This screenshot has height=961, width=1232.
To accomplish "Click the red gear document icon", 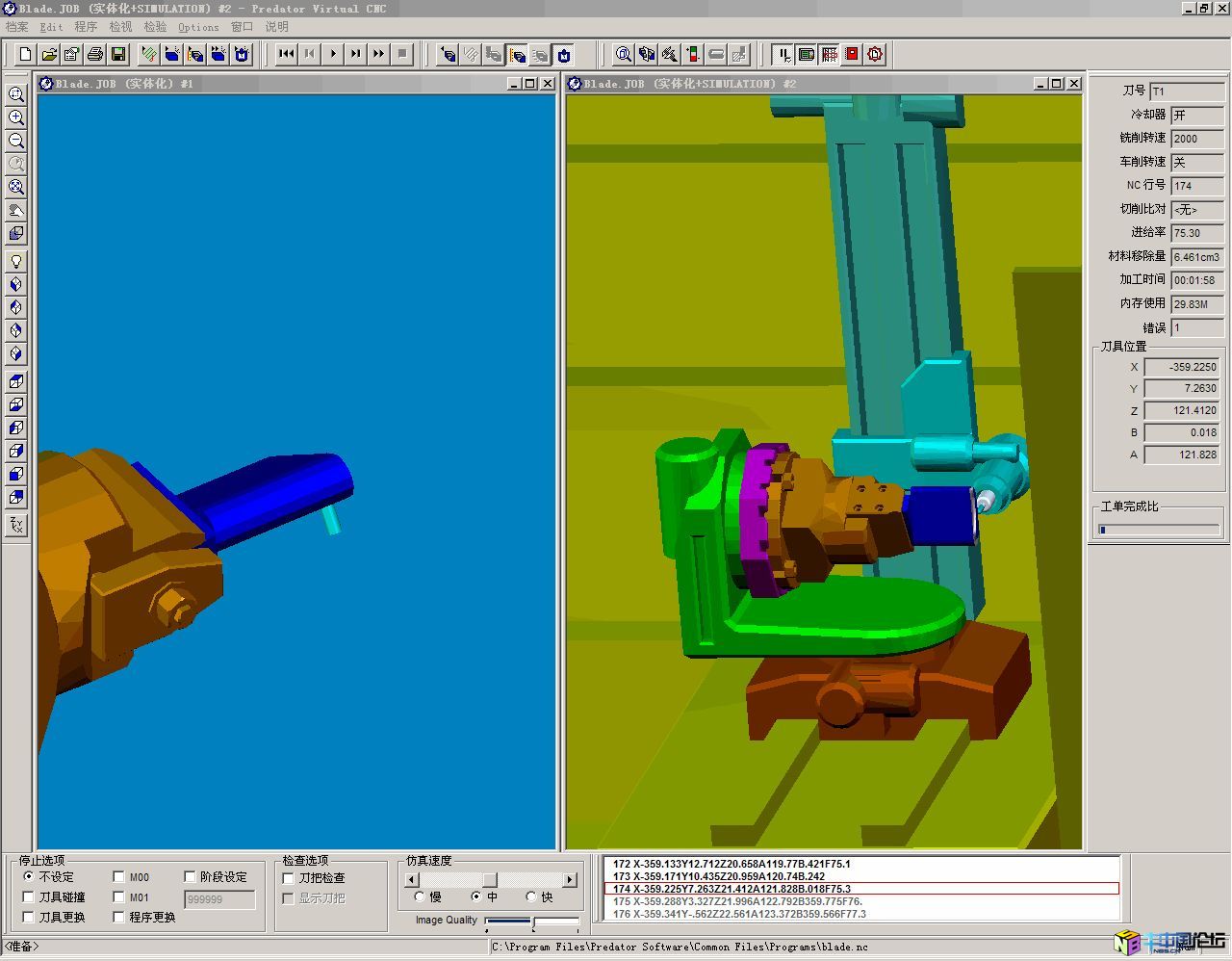I will (875, 54).
